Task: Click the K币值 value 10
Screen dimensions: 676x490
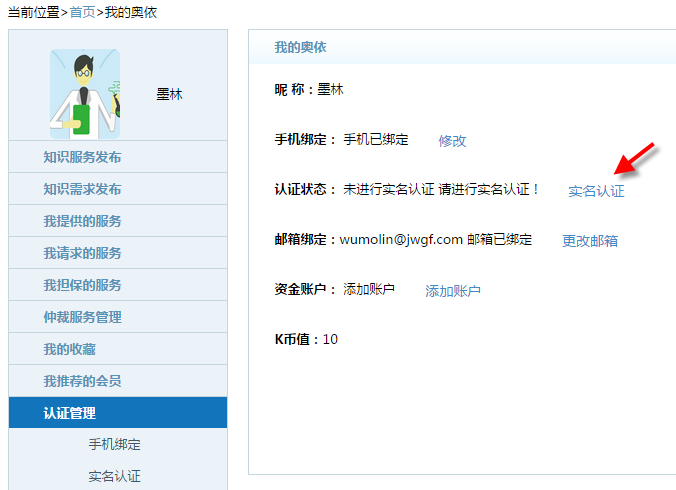Action: (x=330, y=339)
